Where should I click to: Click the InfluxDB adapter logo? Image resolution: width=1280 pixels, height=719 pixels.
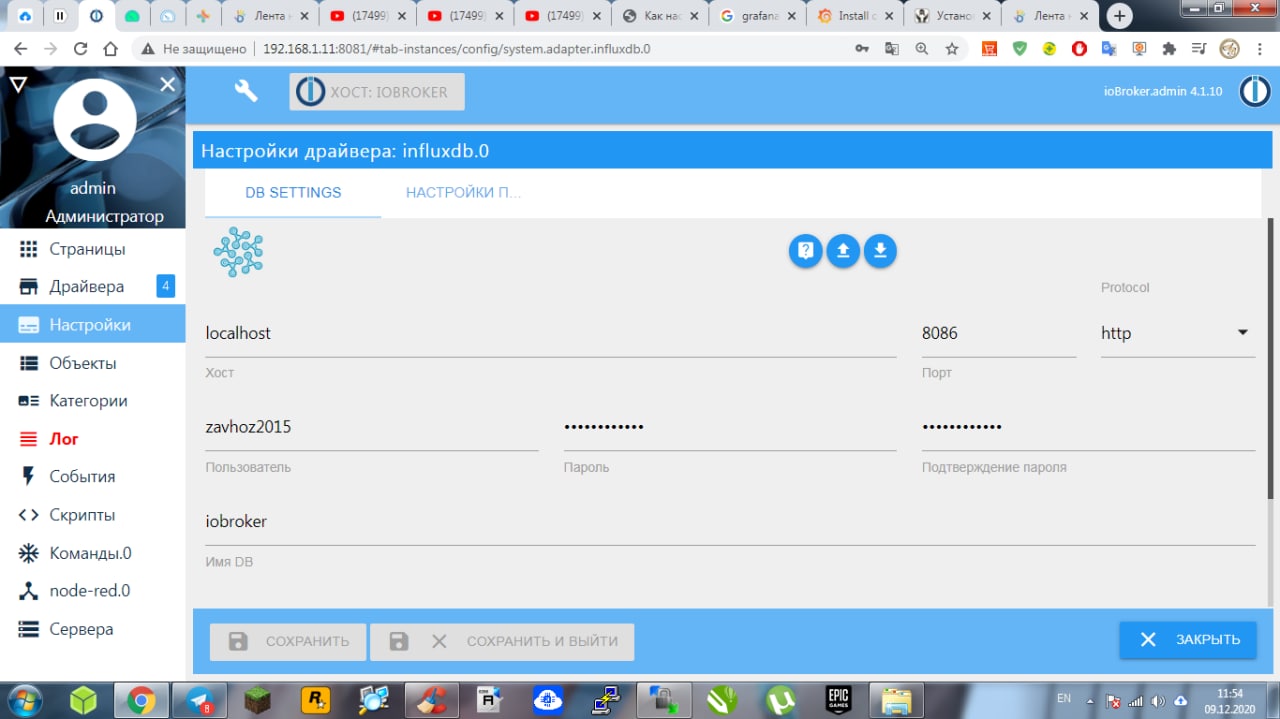tap(238, 252)
